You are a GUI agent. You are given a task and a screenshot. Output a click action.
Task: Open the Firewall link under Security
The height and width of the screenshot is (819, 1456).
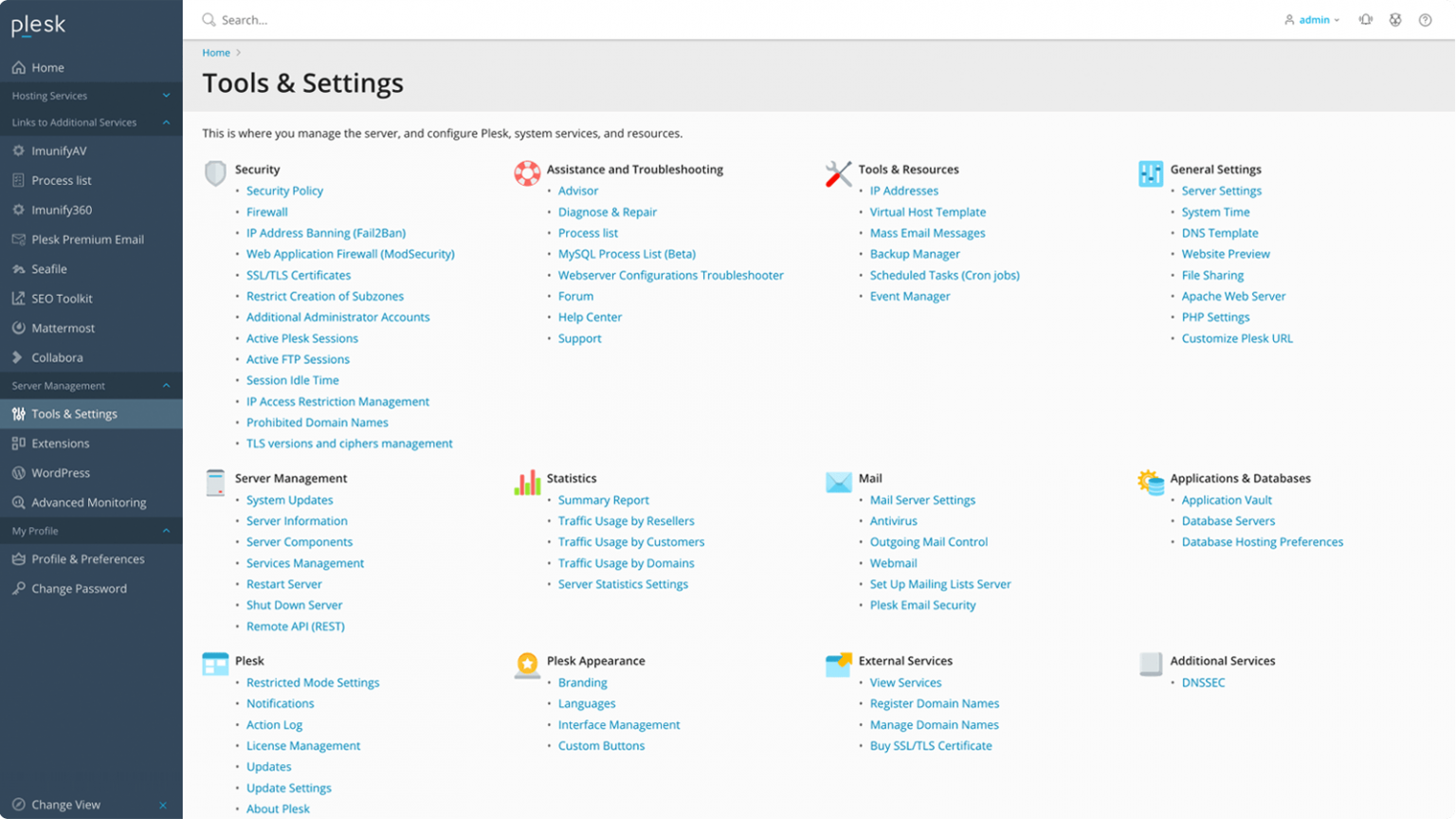click(x=267, y=212)
